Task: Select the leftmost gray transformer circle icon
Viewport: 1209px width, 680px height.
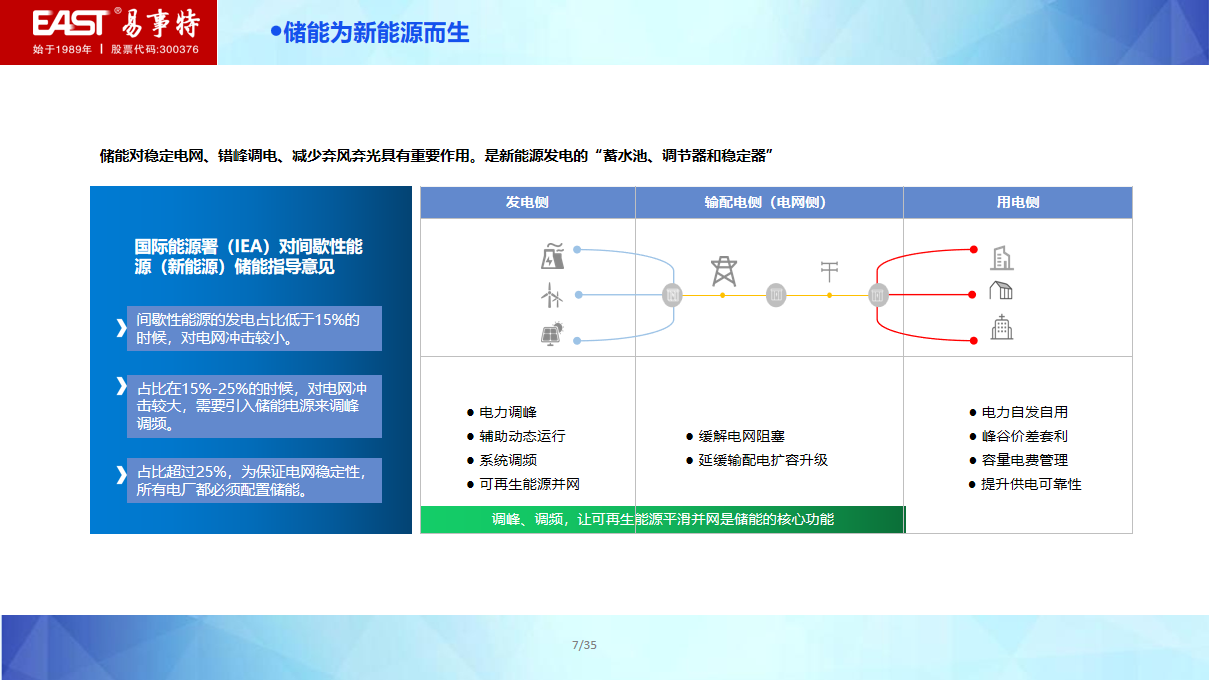Action: pos(670,294)
